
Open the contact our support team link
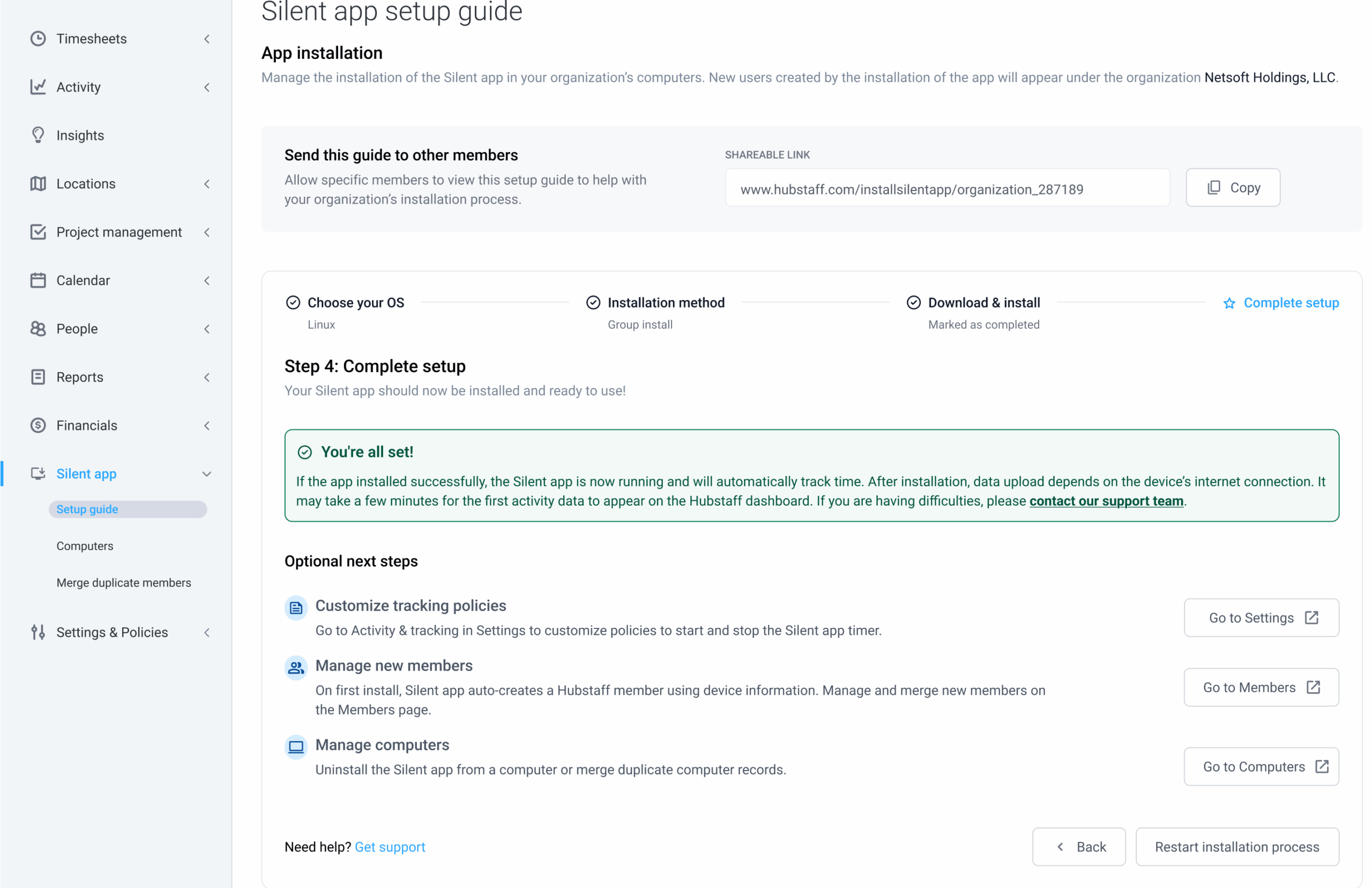pyautogui.click(x=1106, y=501)
